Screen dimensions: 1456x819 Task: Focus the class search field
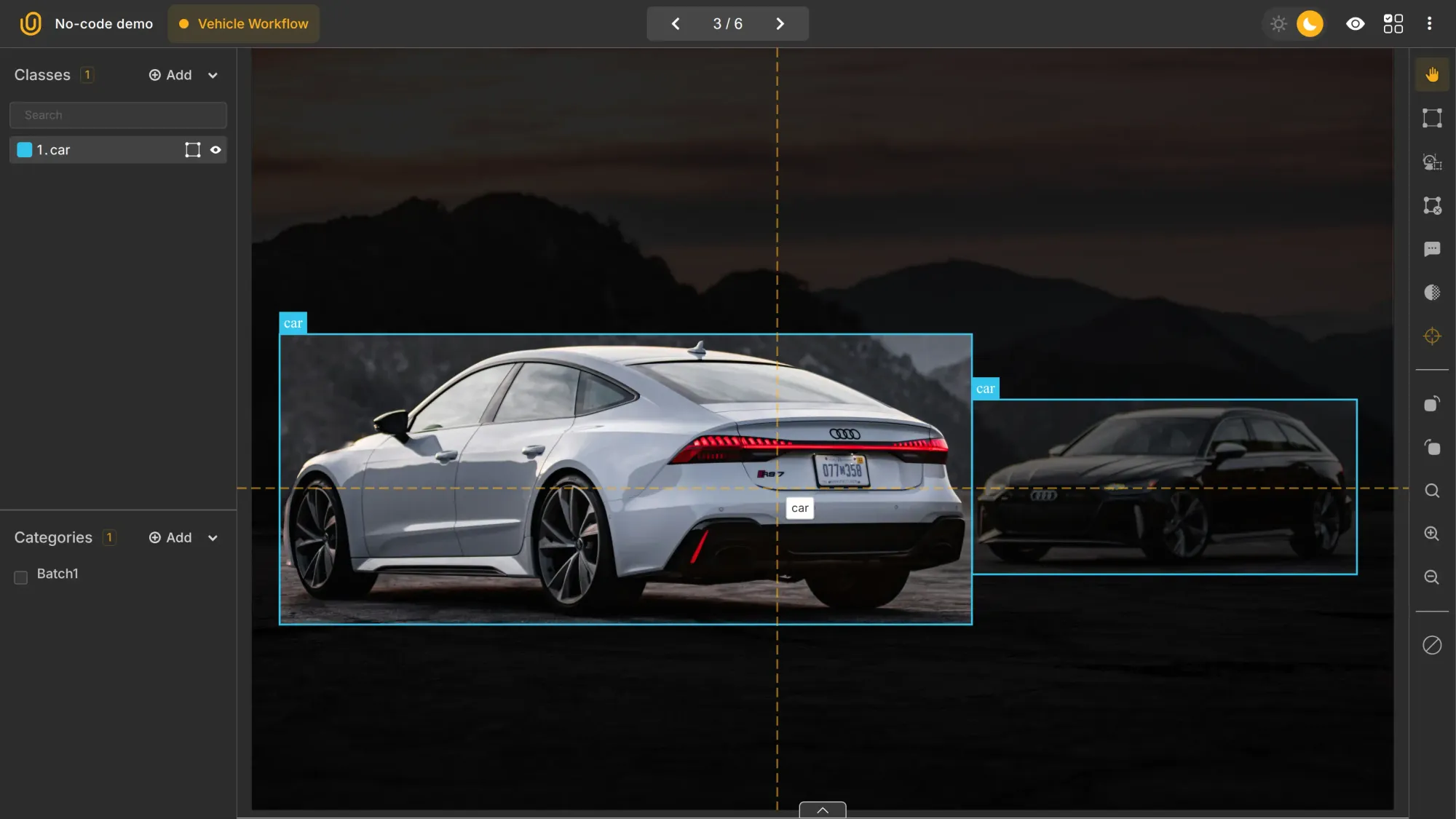[x=118, y=115]
